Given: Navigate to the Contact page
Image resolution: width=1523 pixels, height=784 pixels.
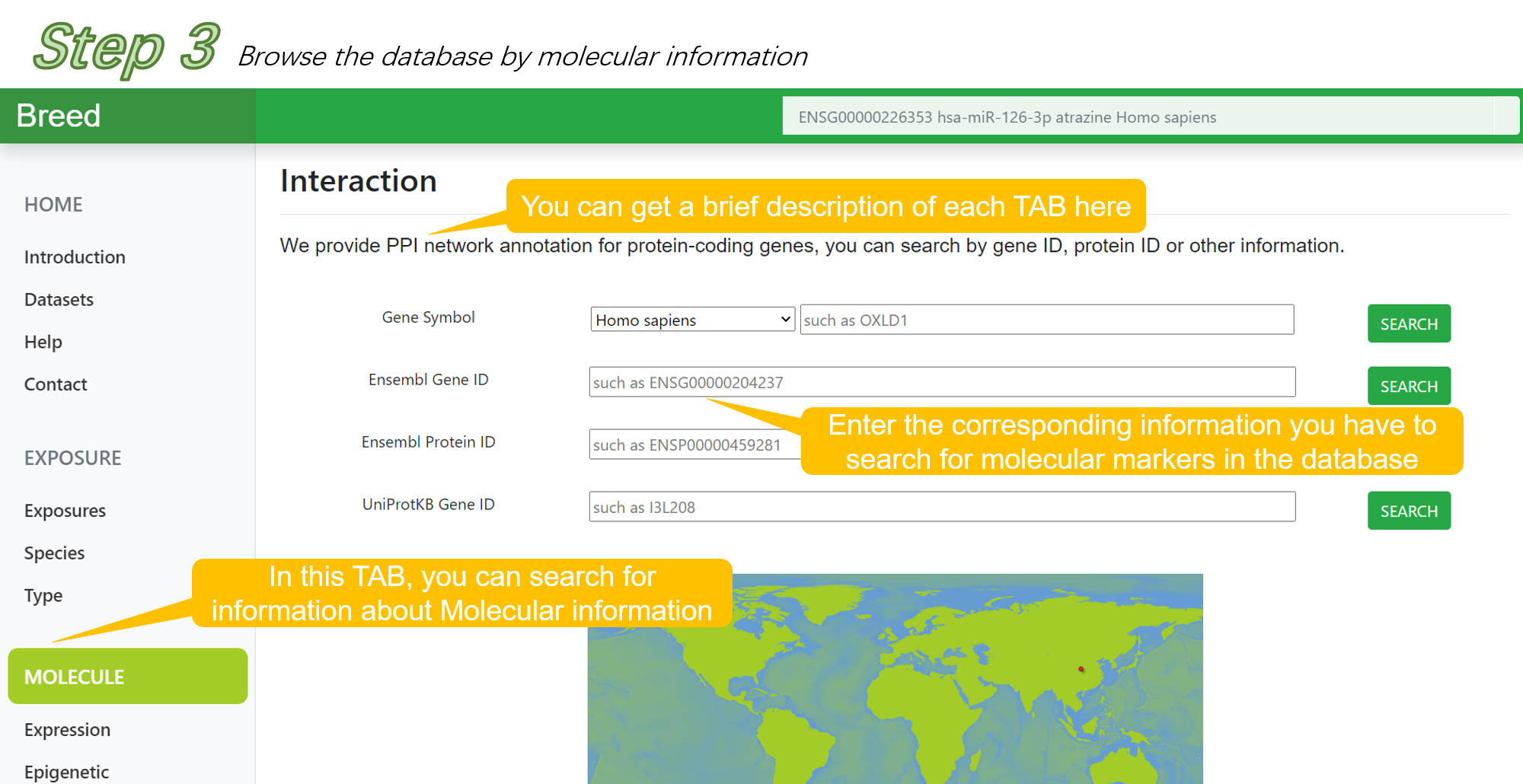Looking at the screenshot, I should click(x=56, y=384).
